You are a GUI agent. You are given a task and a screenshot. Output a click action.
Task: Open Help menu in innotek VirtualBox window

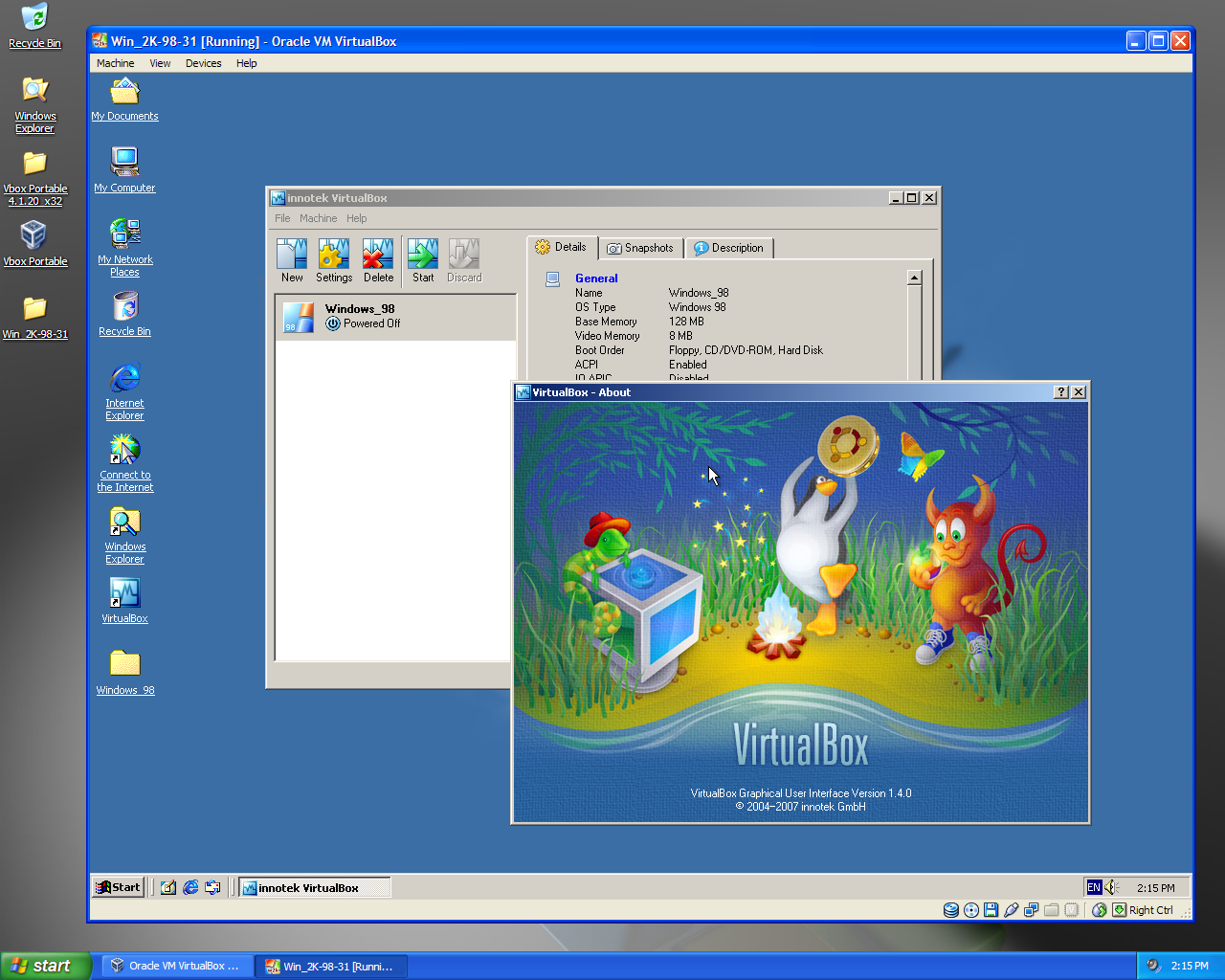click(356, 218)
